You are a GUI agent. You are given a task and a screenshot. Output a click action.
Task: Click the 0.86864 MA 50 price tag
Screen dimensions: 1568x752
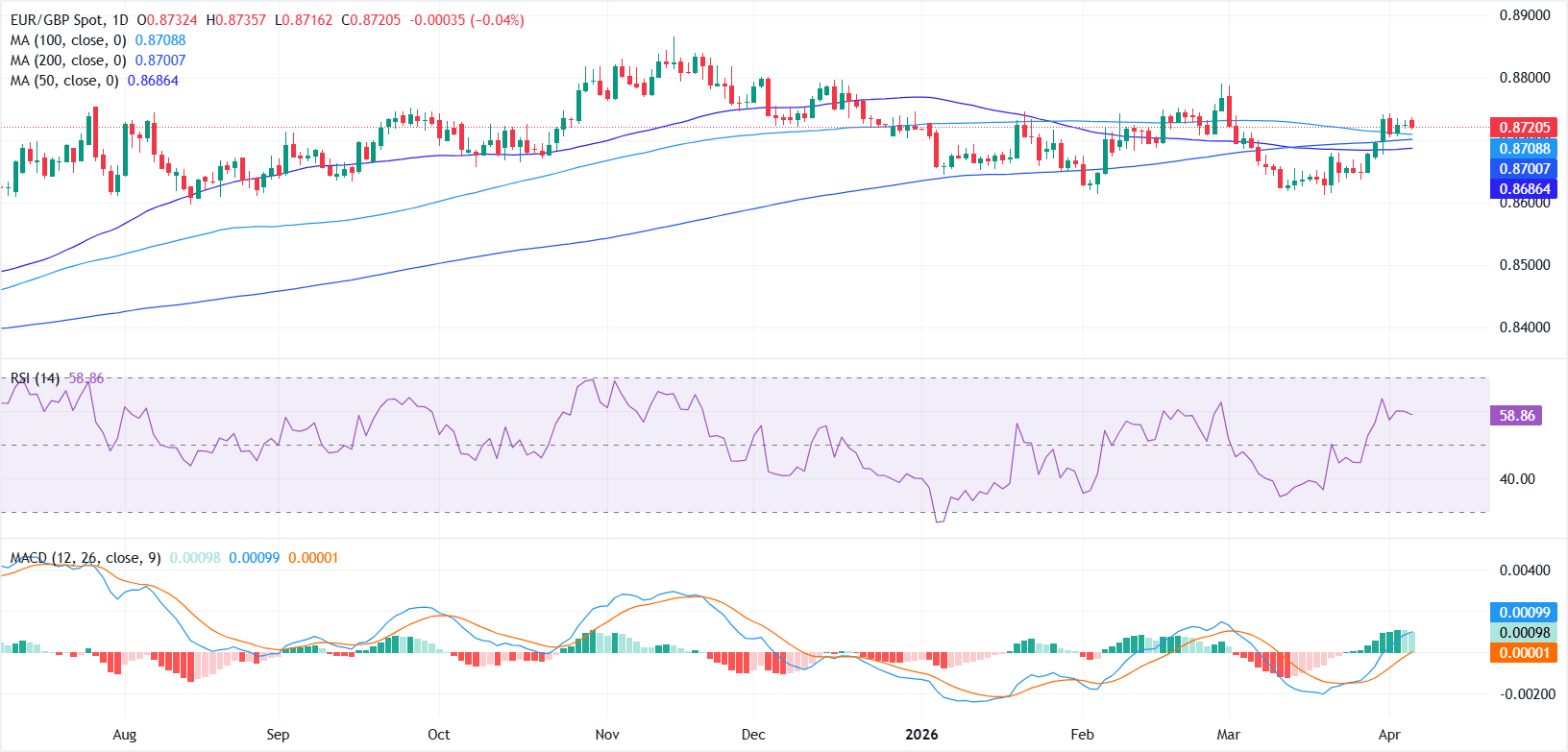1525,189
